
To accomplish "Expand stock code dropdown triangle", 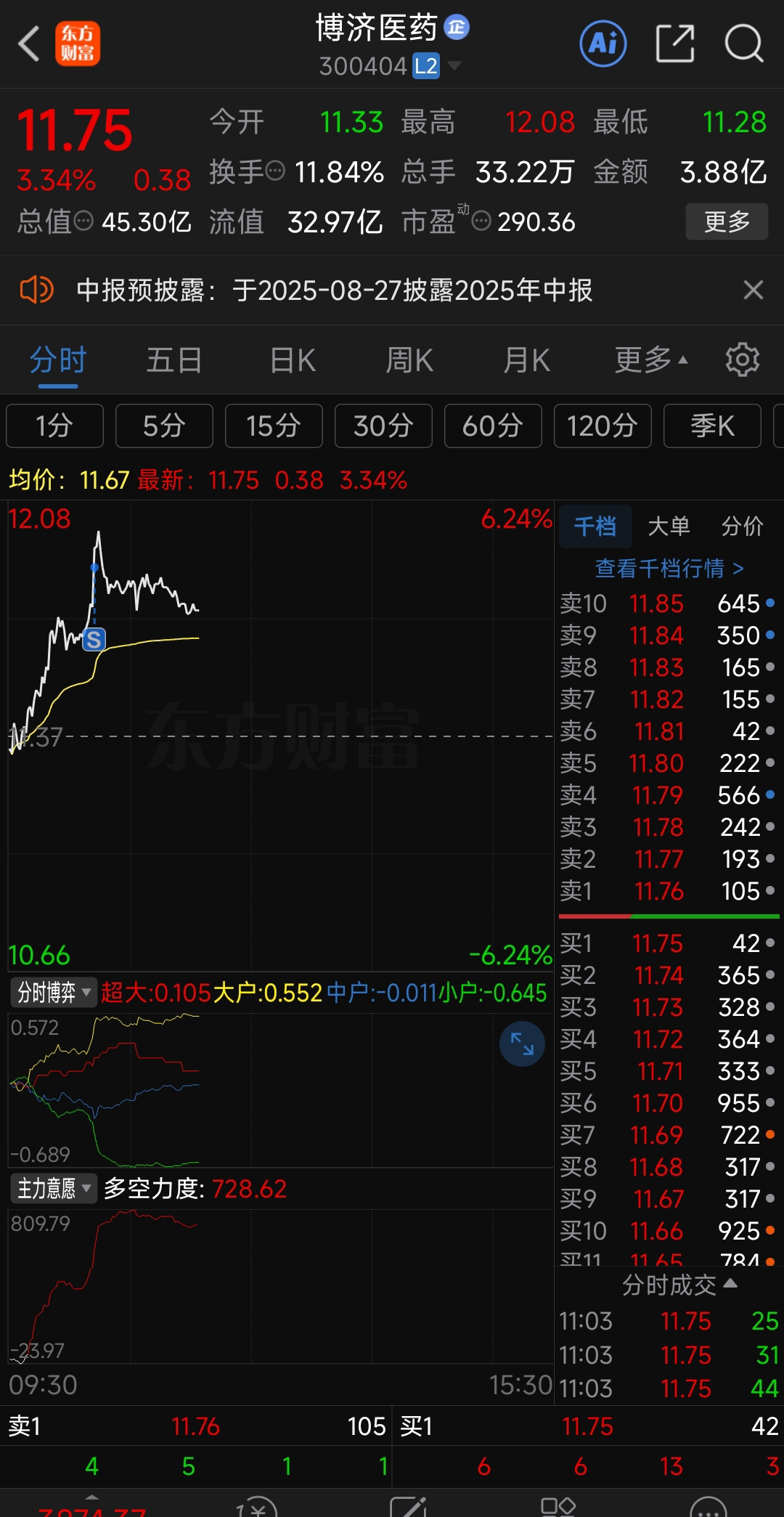I will tap(455, 66).
